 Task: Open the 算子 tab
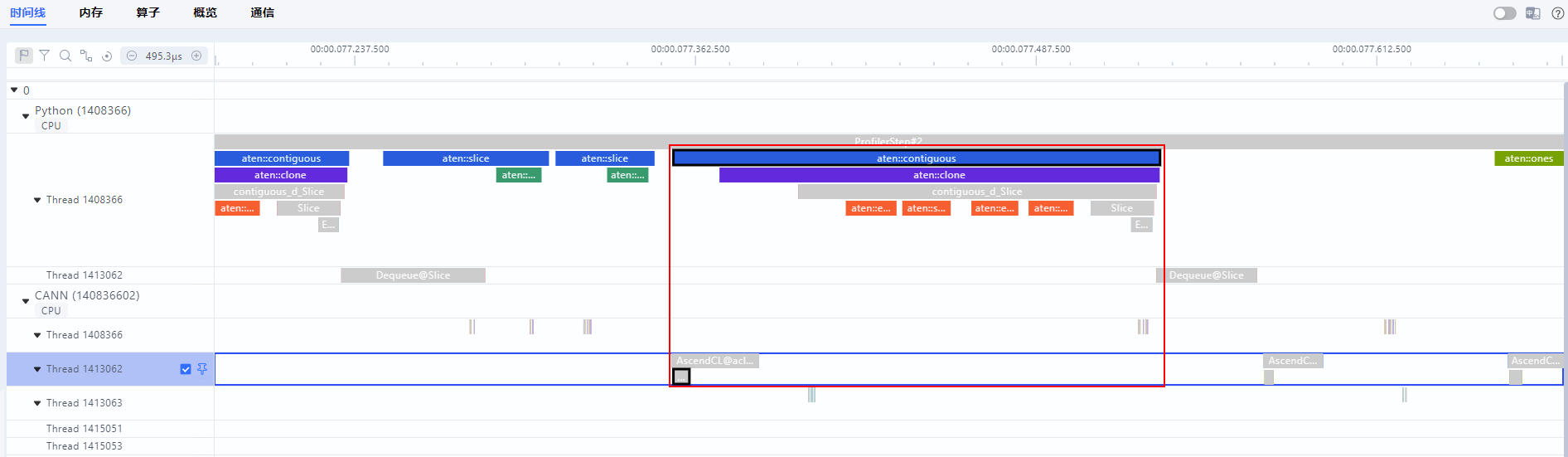[x=148, y=12]
